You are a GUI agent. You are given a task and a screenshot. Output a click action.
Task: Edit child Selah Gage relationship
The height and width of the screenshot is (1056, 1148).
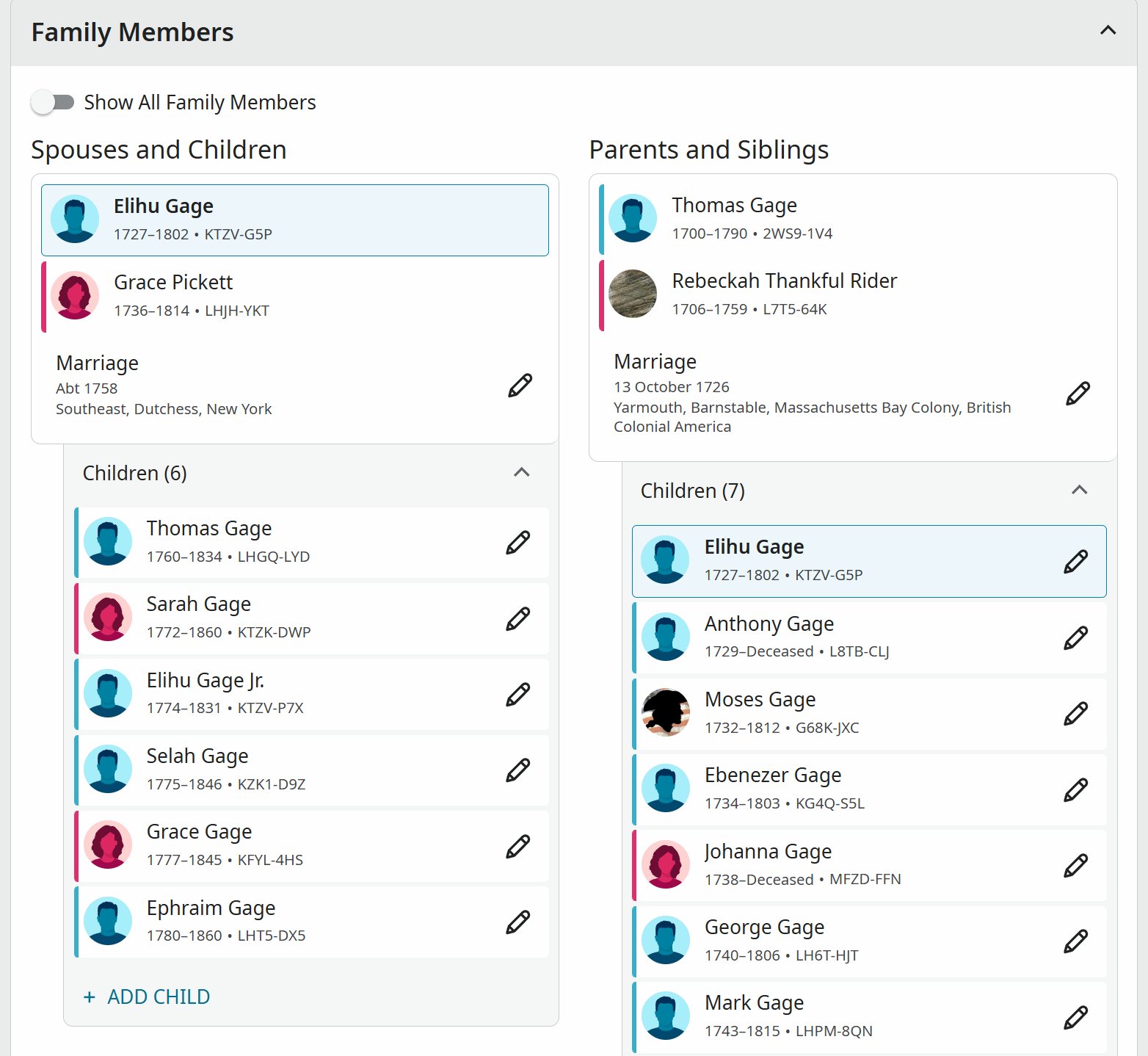click(x=518, y=770)
